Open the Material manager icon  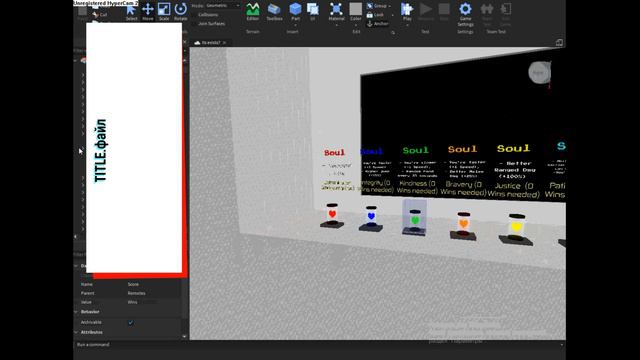point(336,10)
